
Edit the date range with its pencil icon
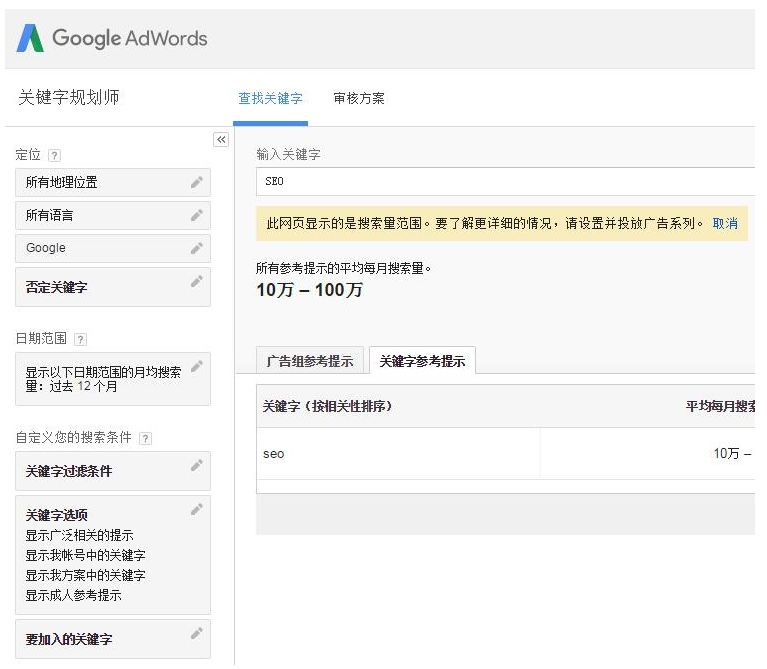[x=197, y=366]
